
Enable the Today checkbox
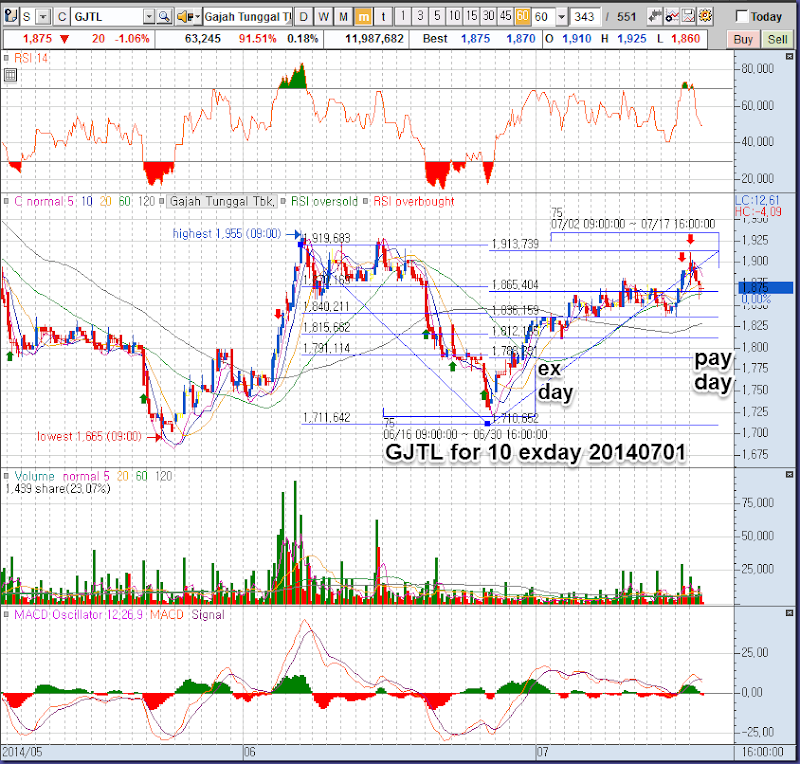[742, 17]
